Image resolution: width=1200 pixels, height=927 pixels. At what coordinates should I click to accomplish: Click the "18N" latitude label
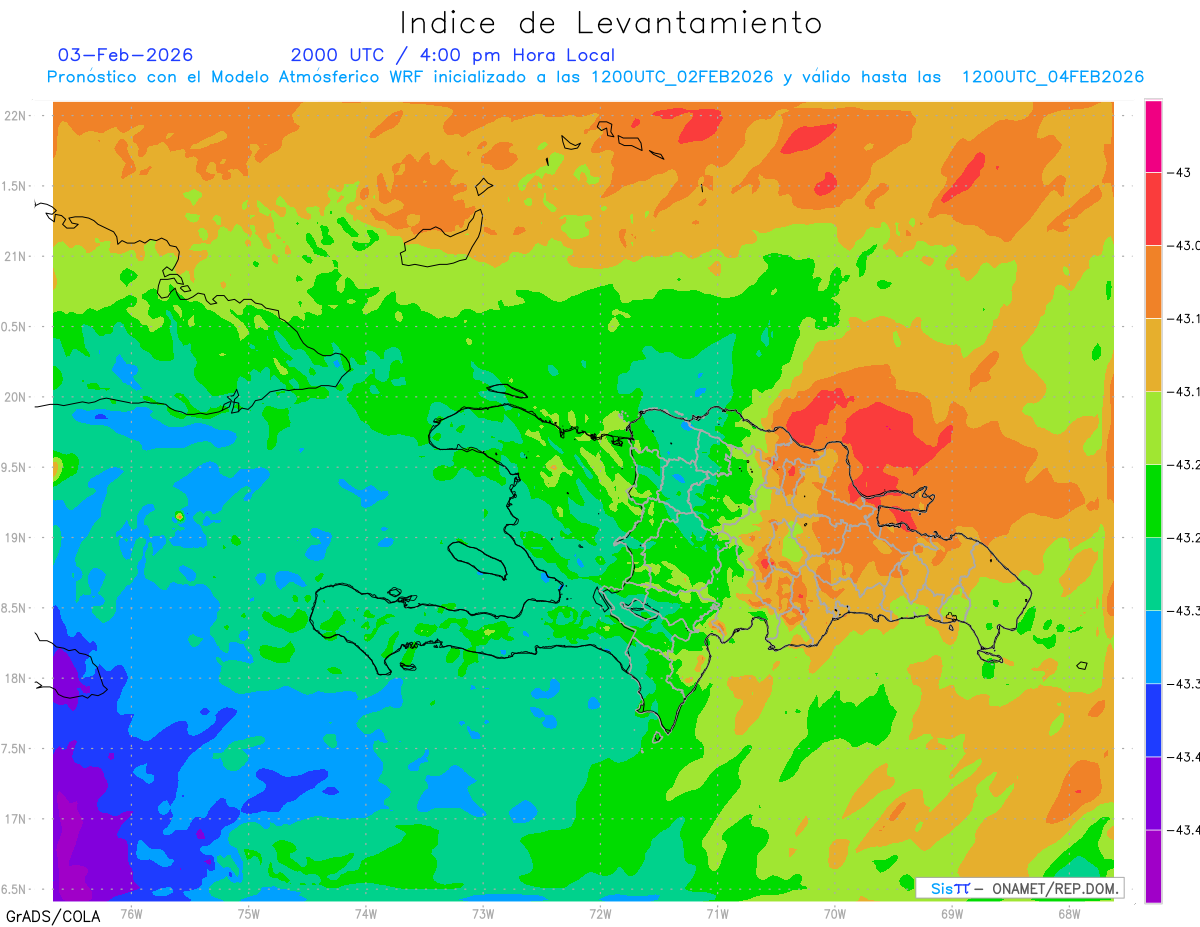click(x=16, y=679)
